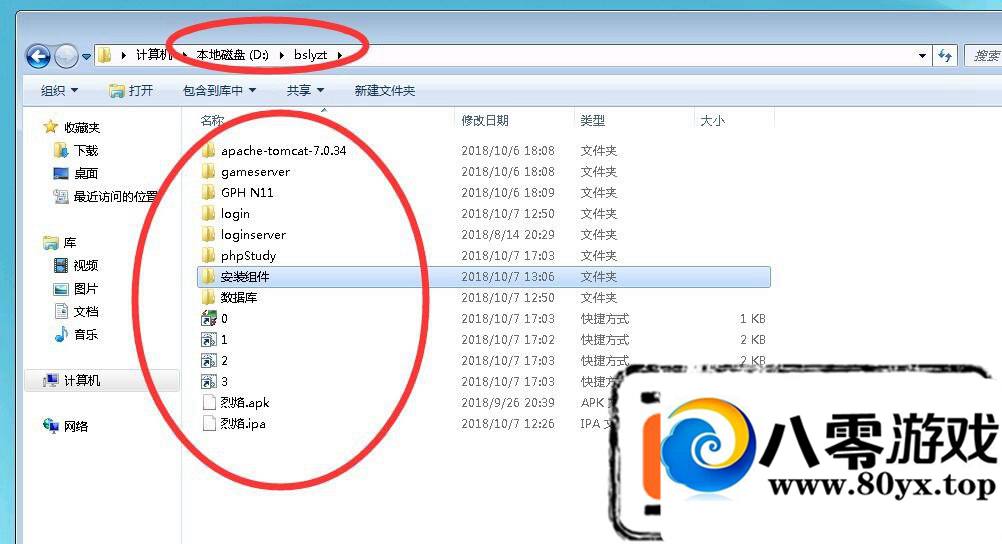Click the file name 烈焰.ipa
Viewport: 1002px width, 544px height.
pos(243,424)
